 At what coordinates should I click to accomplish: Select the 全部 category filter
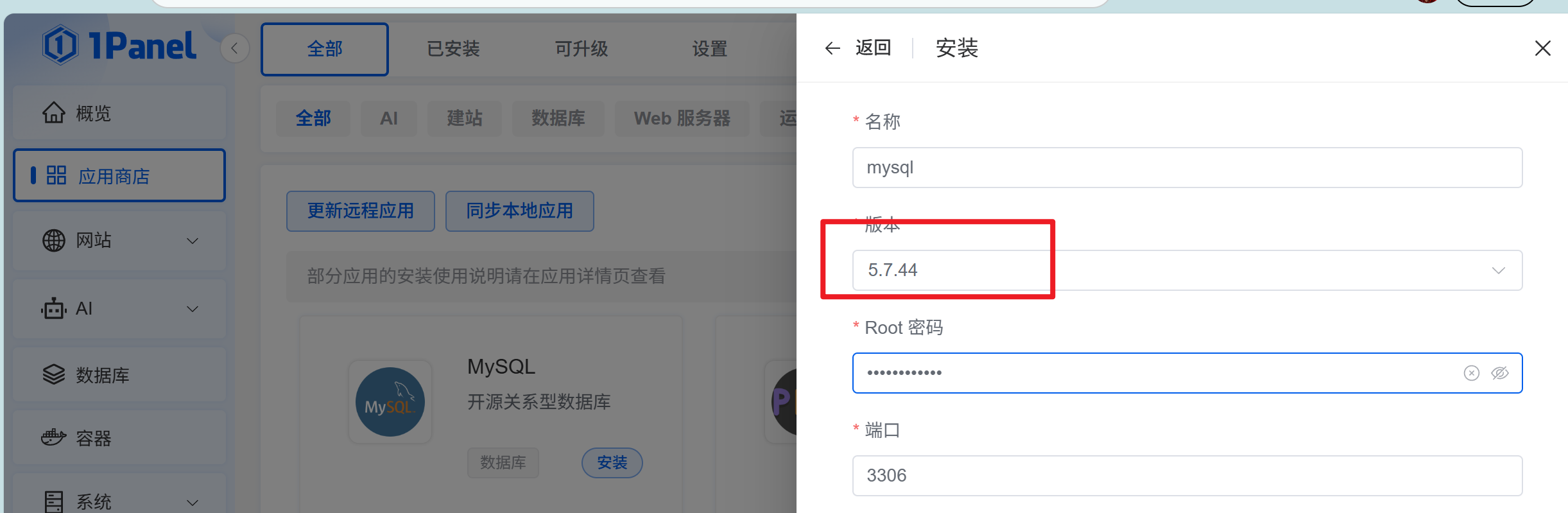[x=313, y=118]
